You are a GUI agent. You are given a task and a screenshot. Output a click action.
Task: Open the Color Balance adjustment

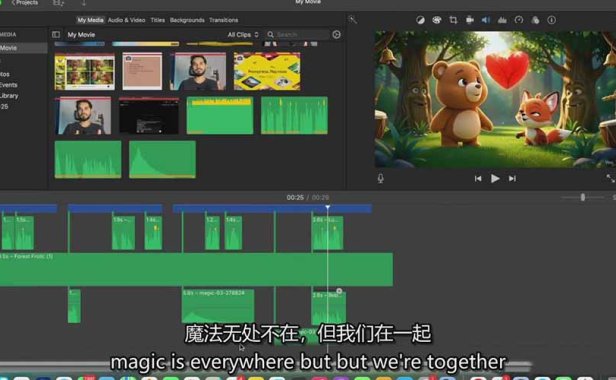click(420, 20)
